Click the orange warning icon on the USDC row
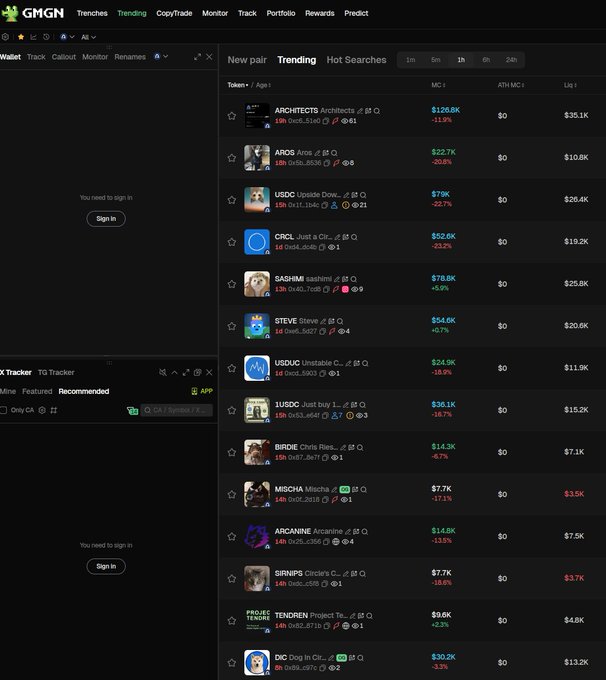 coord(346,205)
